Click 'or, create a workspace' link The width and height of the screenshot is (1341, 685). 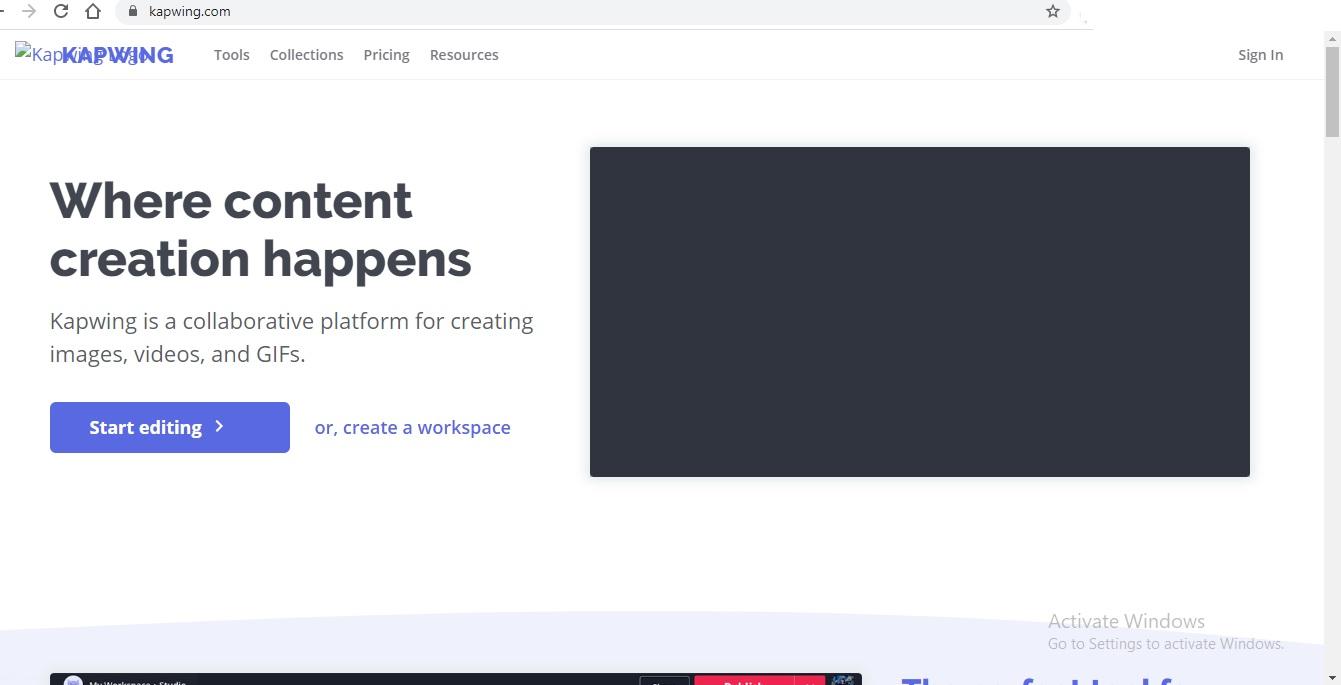413,427
